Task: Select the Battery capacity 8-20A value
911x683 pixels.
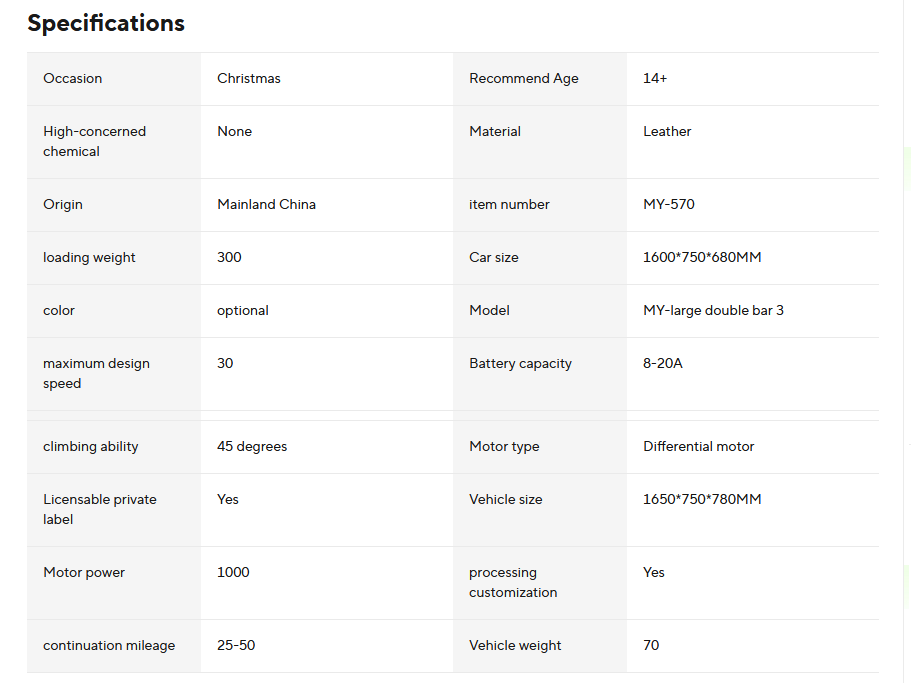Action: pos(663,364)
